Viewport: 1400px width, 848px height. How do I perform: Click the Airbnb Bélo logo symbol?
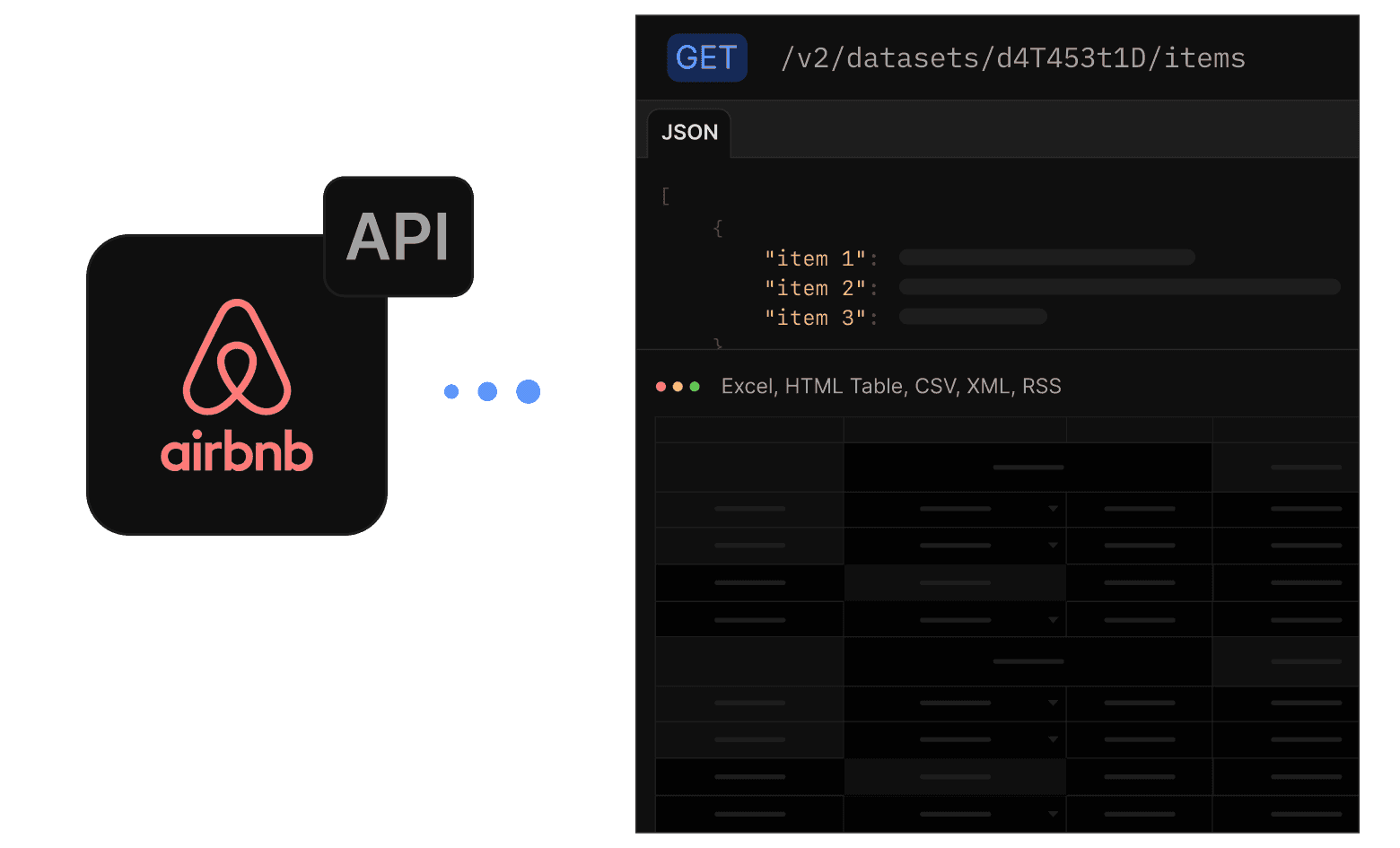pos(237,356)
